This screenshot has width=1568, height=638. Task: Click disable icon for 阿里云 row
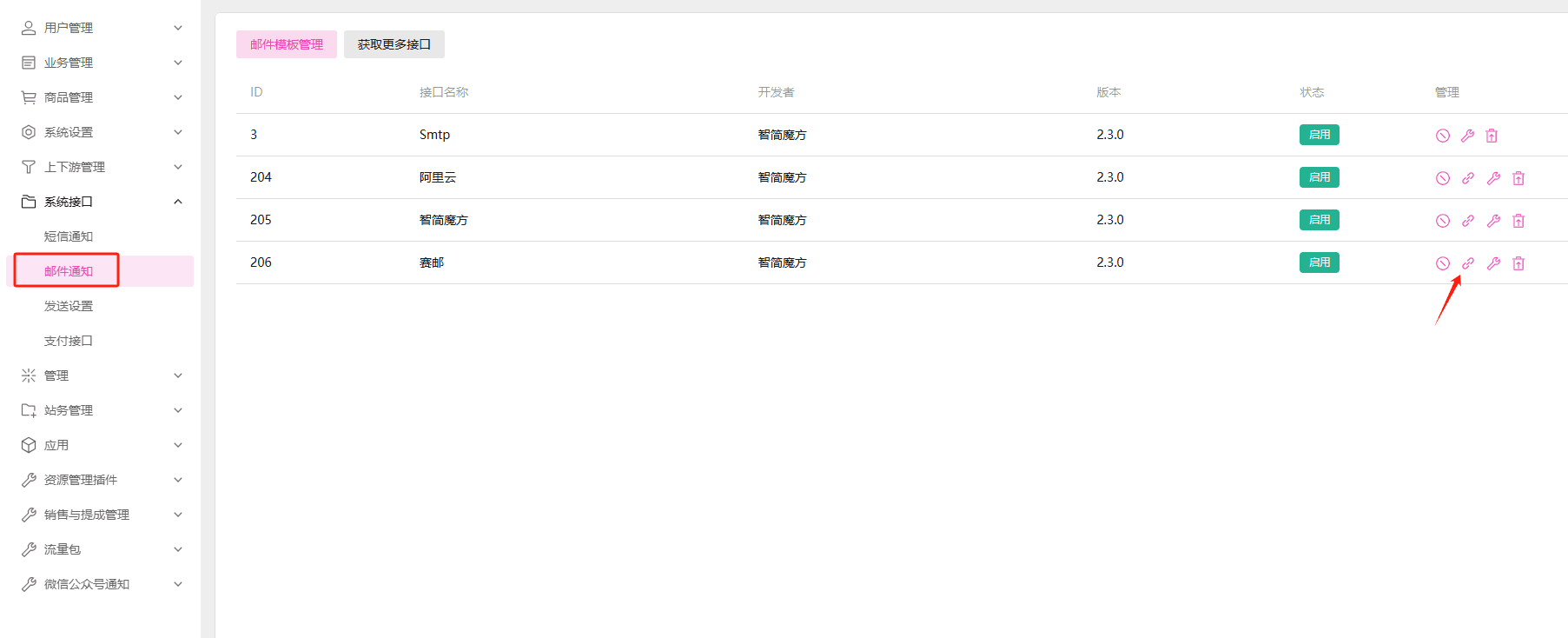(1443, 178)
